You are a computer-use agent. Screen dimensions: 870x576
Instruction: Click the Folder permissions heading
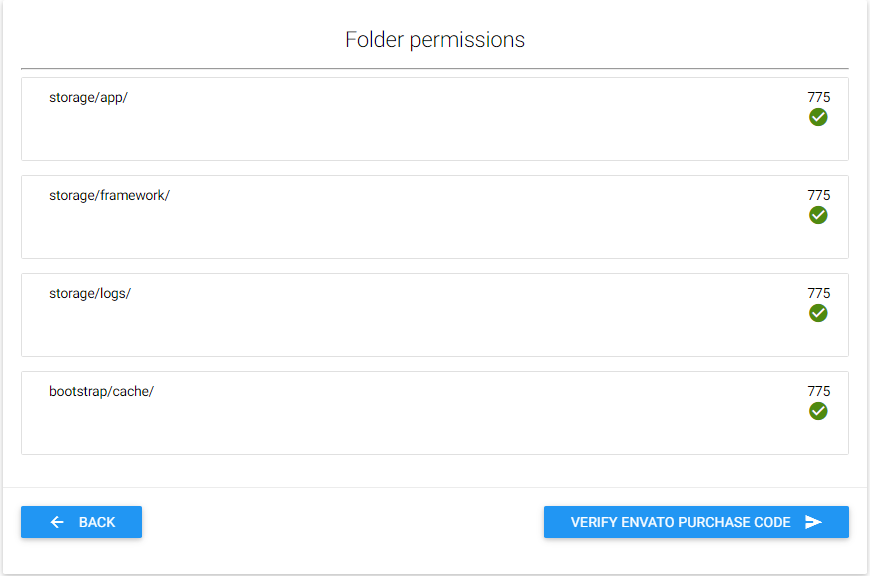(x=435, y=40)
